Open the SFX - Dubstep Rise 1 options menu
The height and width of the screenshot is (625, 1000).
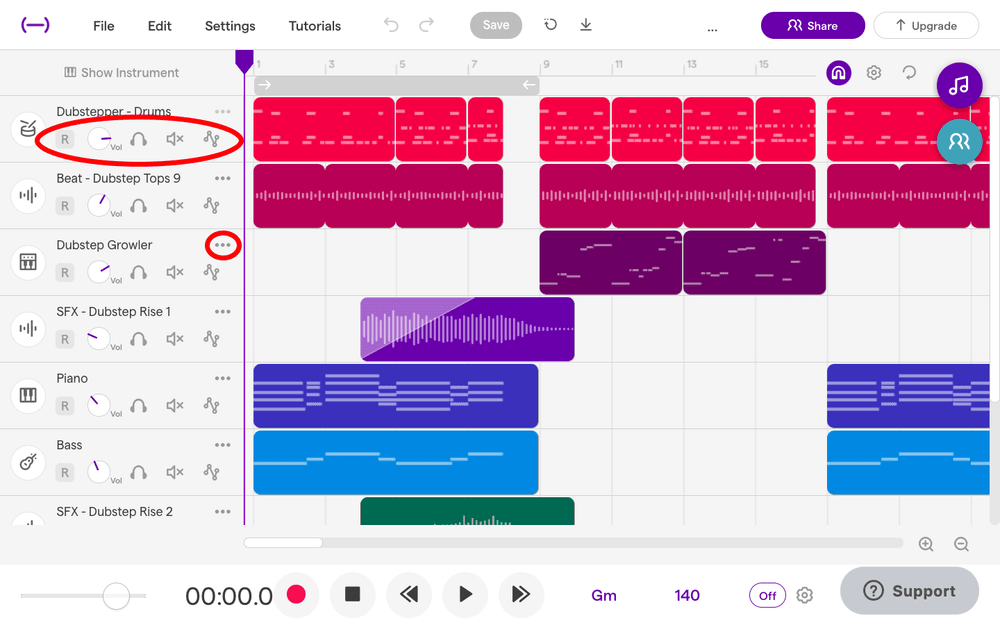click(223, 311)
